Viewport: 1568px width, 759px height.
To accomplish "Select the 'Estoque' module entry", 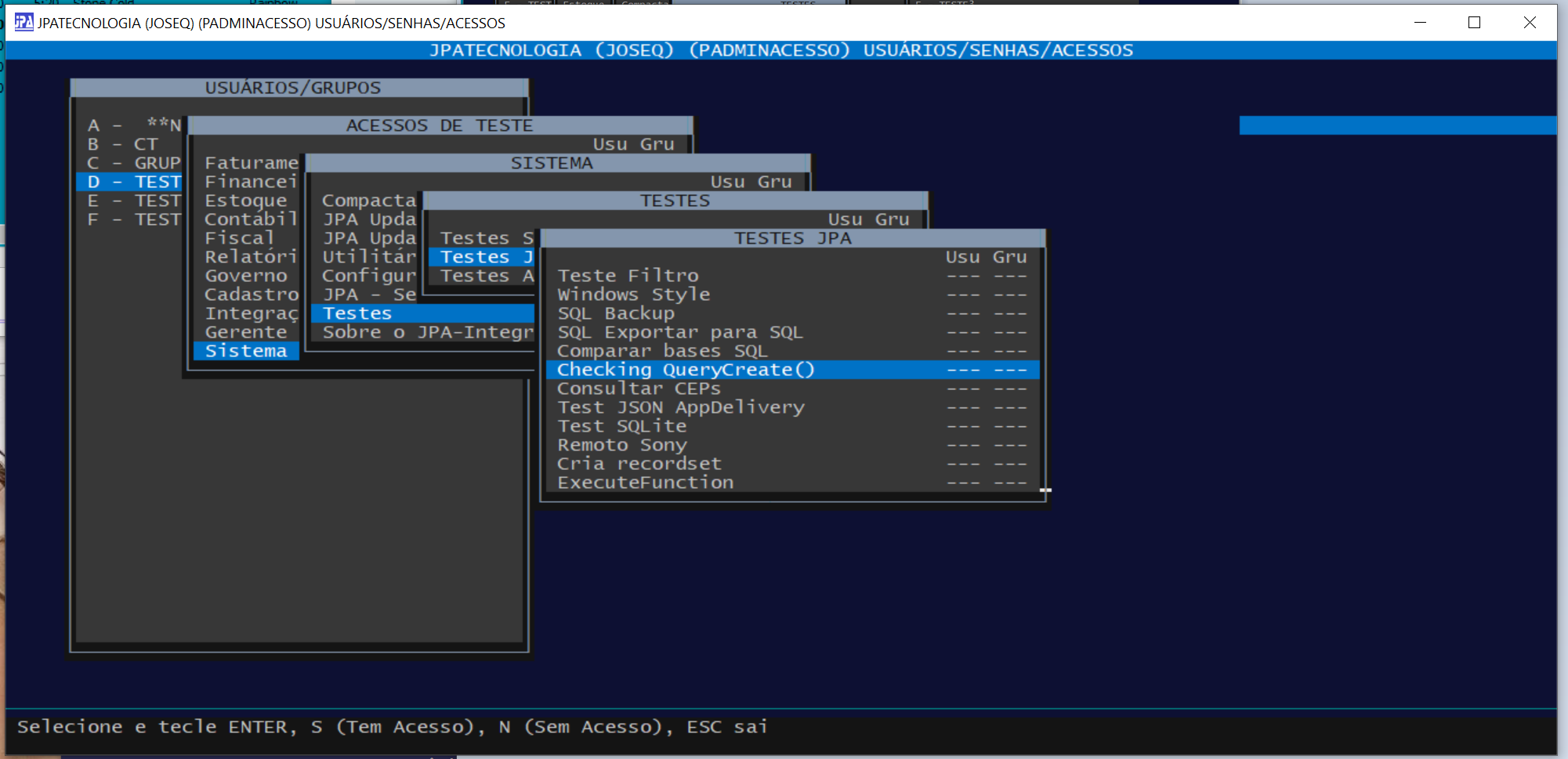I will click(247, 201).
